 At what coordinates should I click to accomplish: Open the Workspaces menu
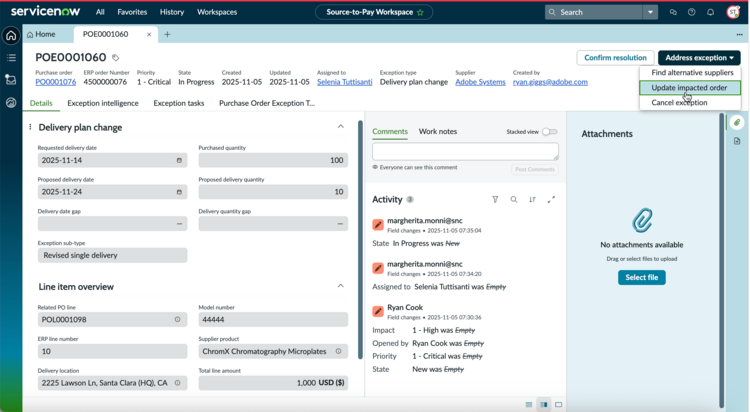coord(217,12)
